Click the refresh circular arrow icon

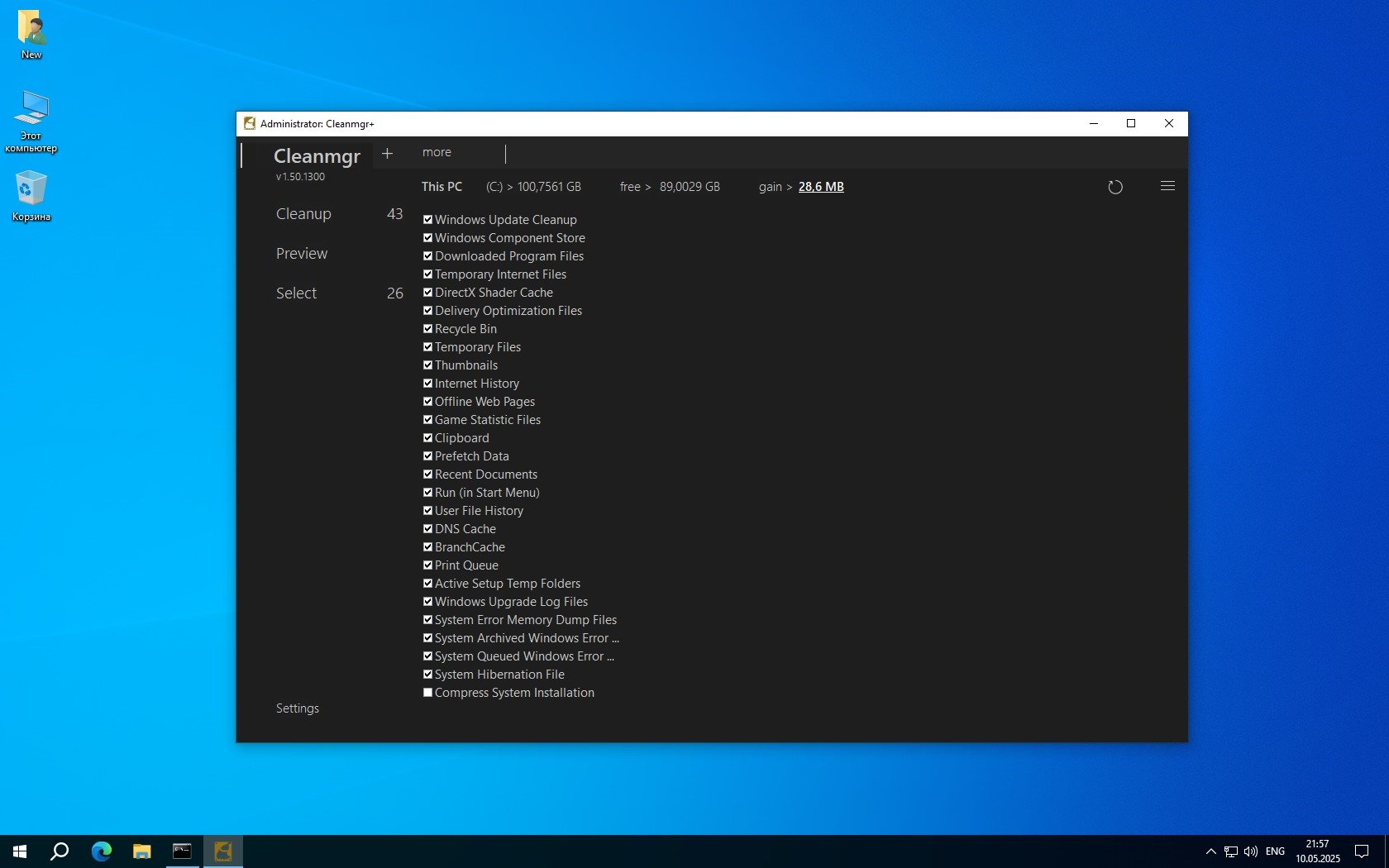(x=1115, y=187)
